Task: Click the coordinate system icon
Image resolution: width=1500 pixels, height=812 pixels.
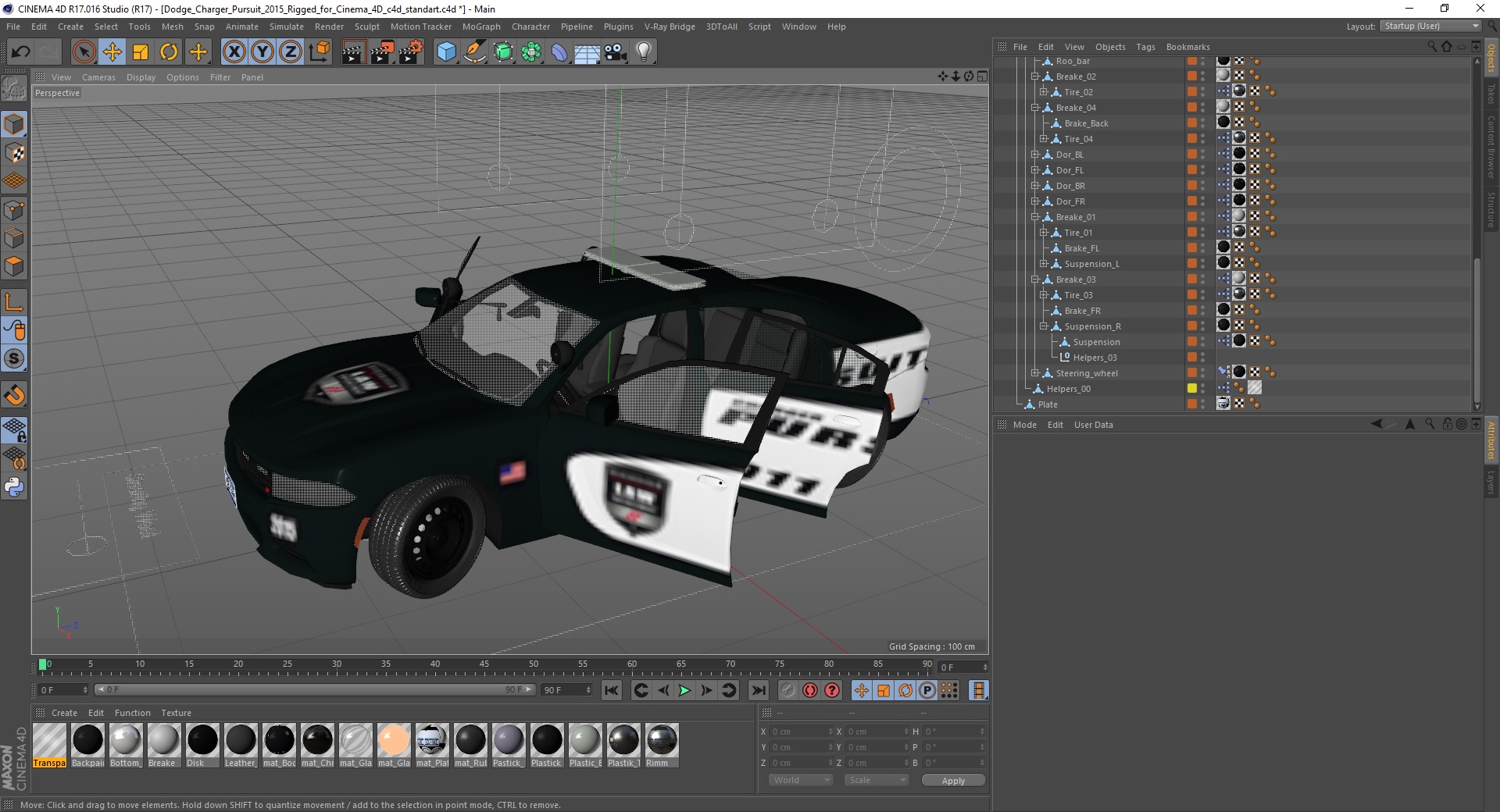Action: [x=320, y=52]
